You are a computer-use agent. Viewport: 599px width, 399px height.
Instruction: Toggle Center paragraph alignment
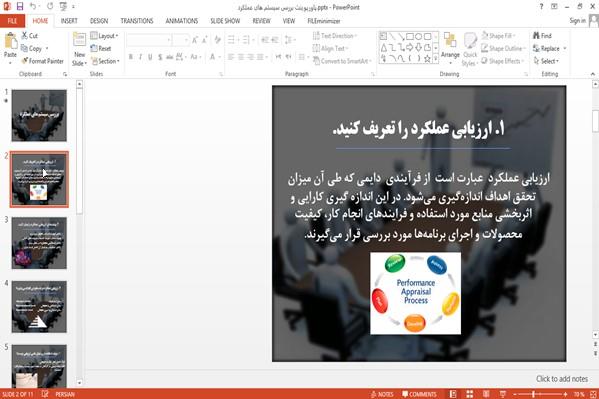coord(241,57)
